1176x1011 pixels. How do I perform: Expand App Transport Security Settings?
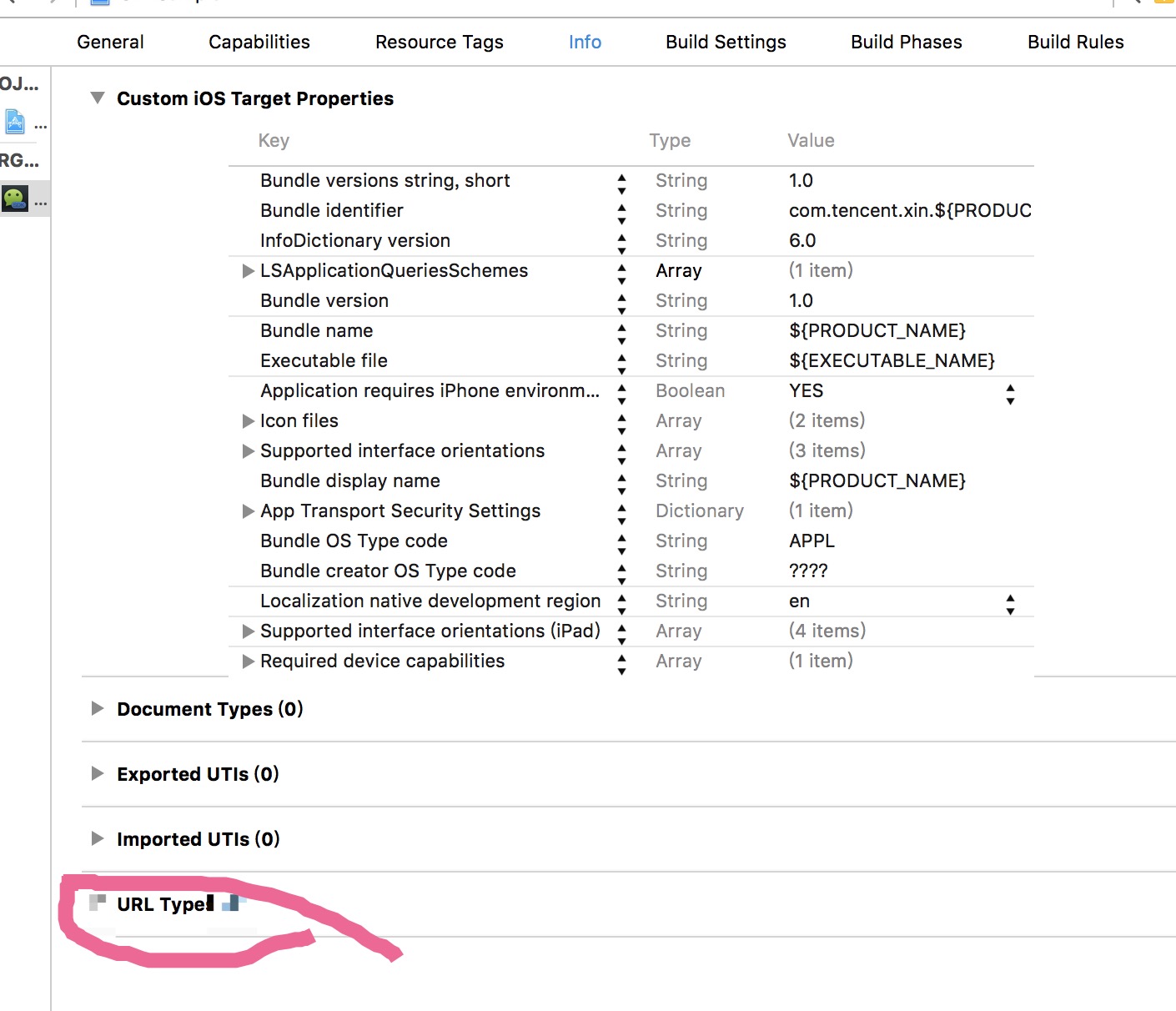pos(248,511)
